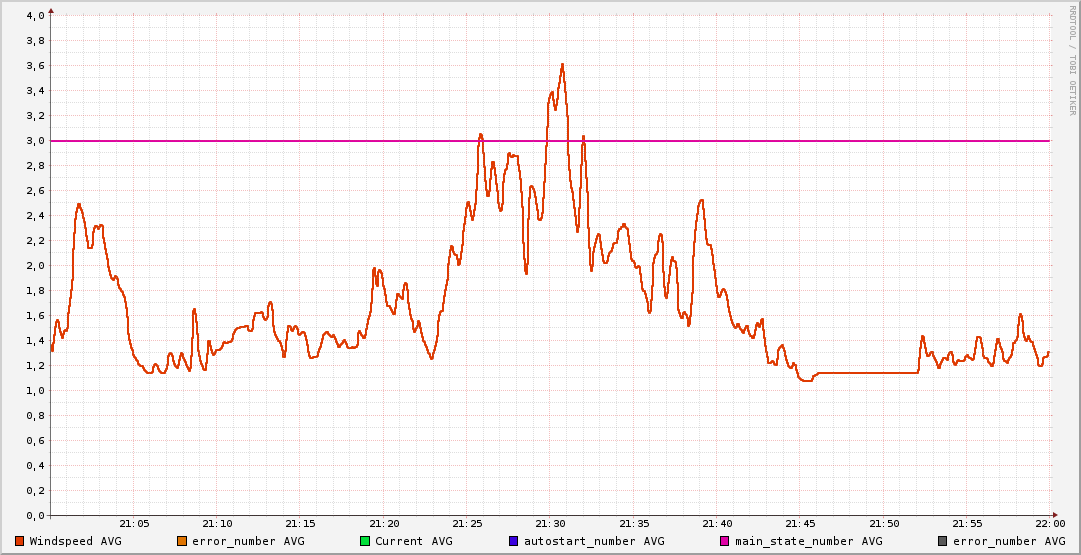The image size is (1081, 555).
Task: Click the 3,0 value on y-axis
Action: [x=35, y=141]
